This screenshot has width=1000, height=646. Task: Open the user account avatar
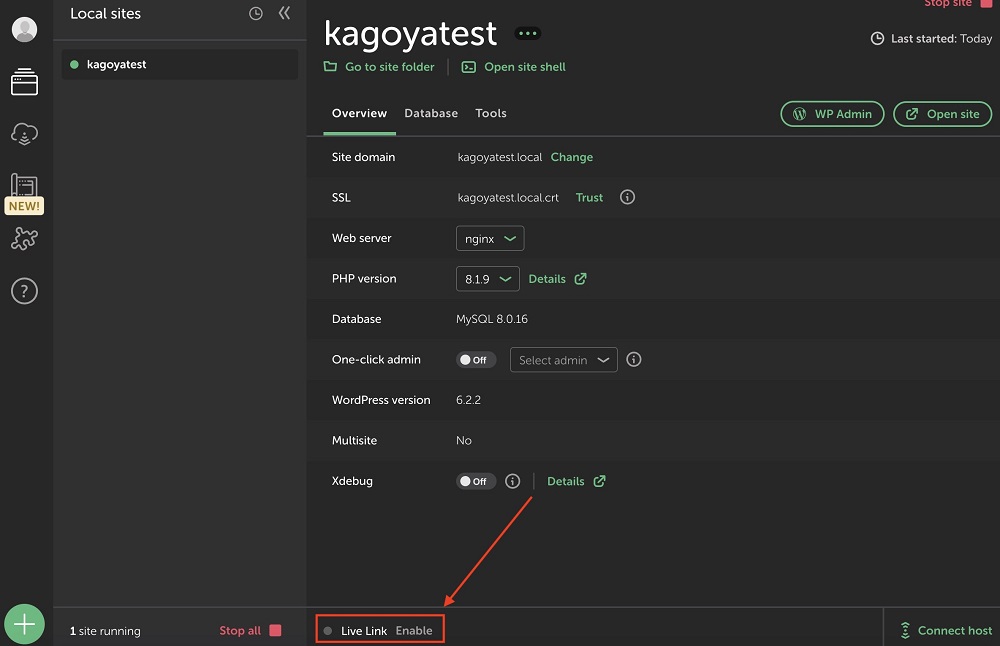pos(25,30)
